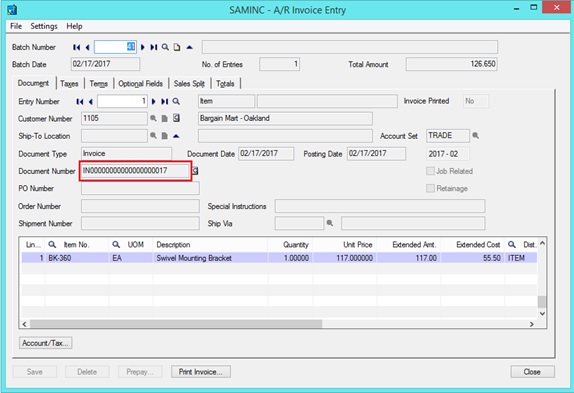Viewport: 574px width, 393px height.
Task: Click the Delete button
Action: tap(87, 372)
